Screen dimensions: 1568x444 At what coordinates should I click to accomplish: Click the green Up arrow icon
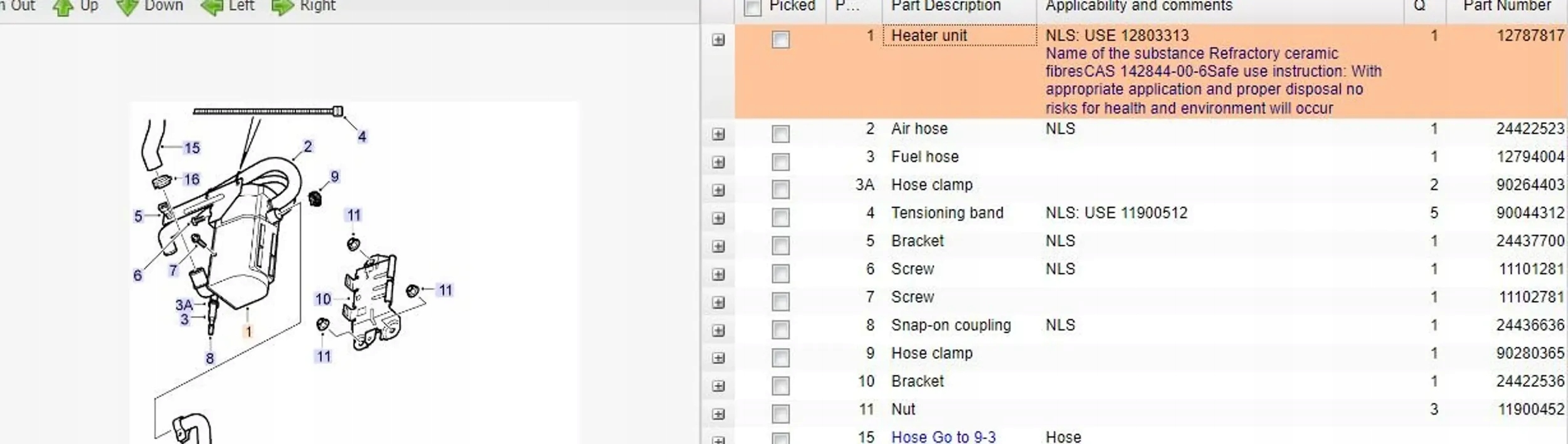point(63,8)
